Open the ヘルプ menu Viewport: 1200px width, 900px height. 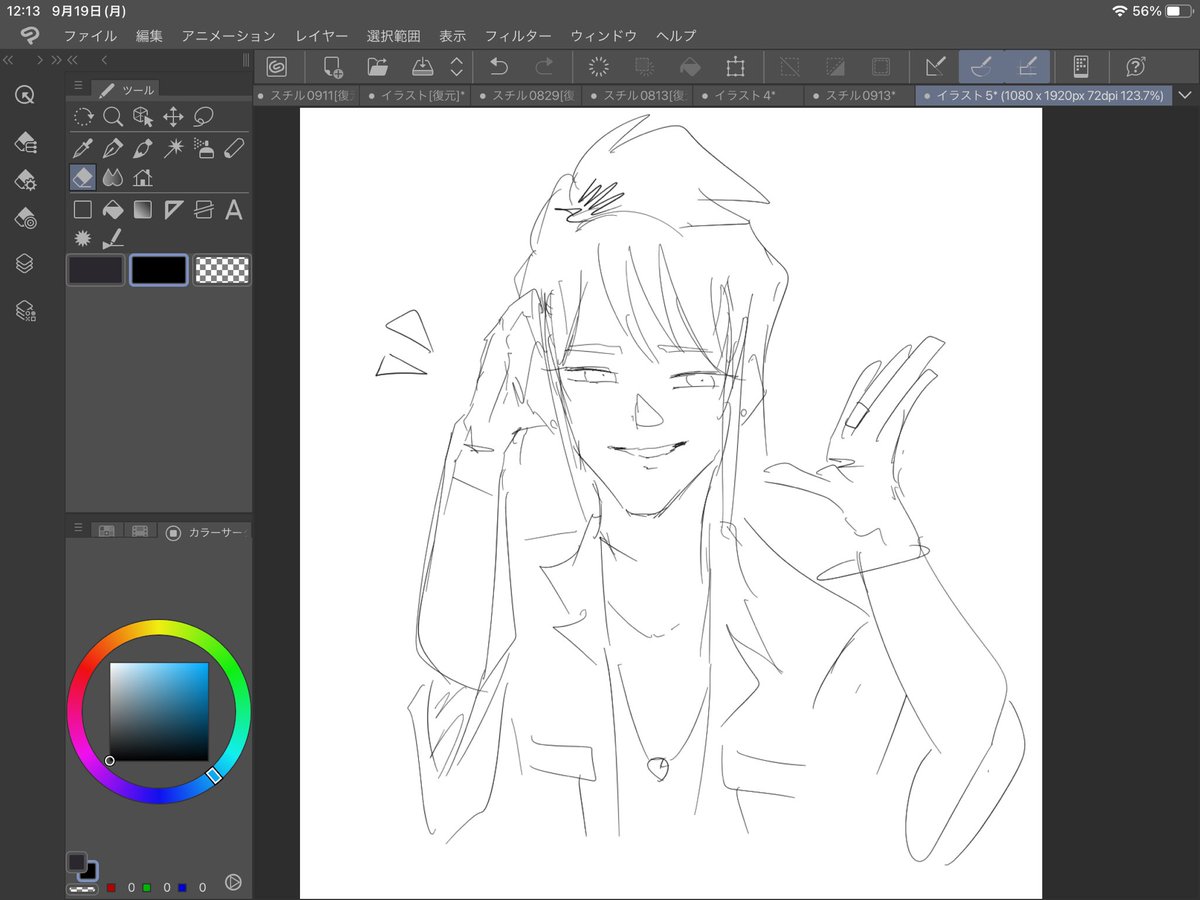tap(676, 35)
